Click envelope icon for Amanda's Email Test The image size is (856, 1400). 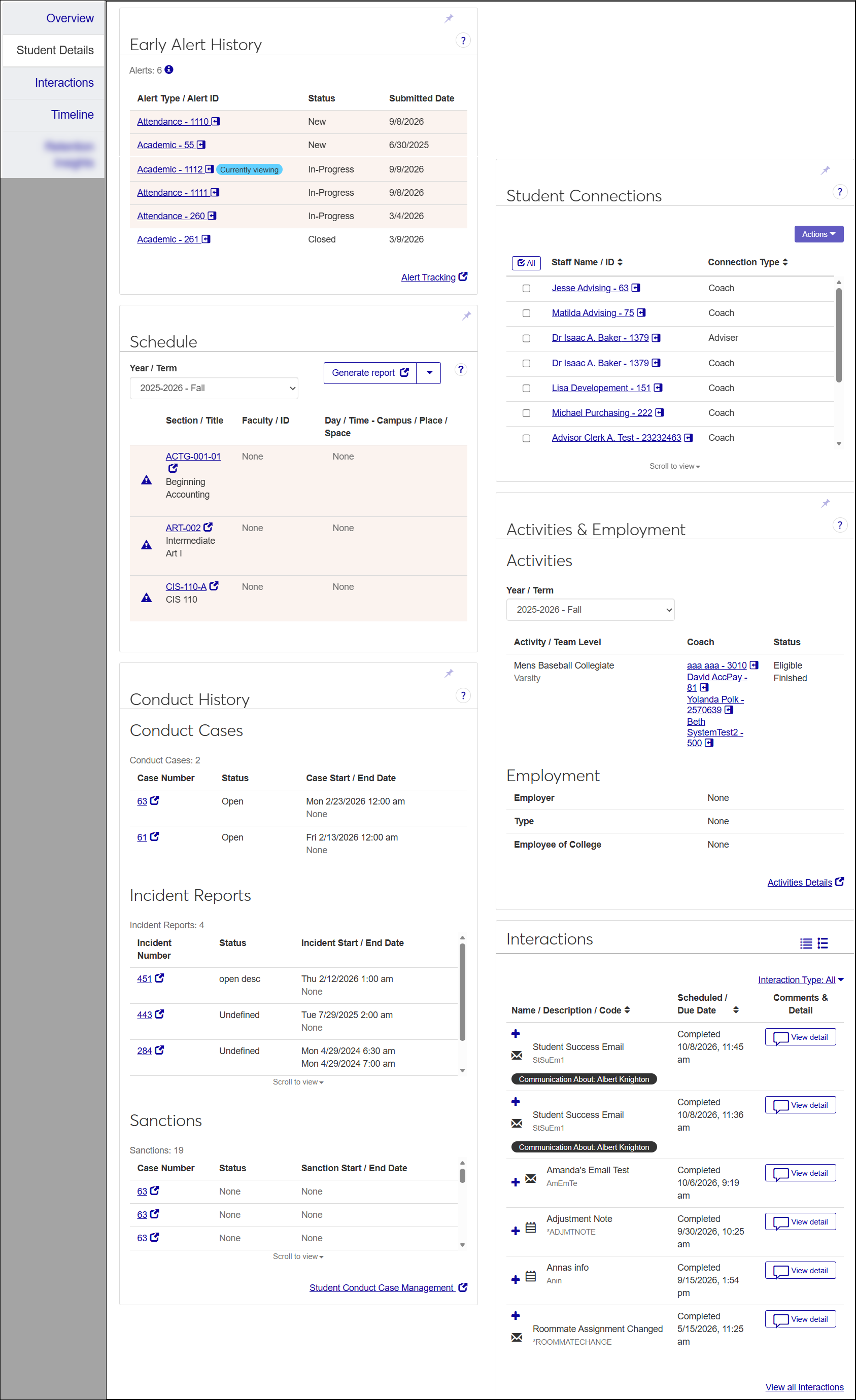click(531, 1178)
